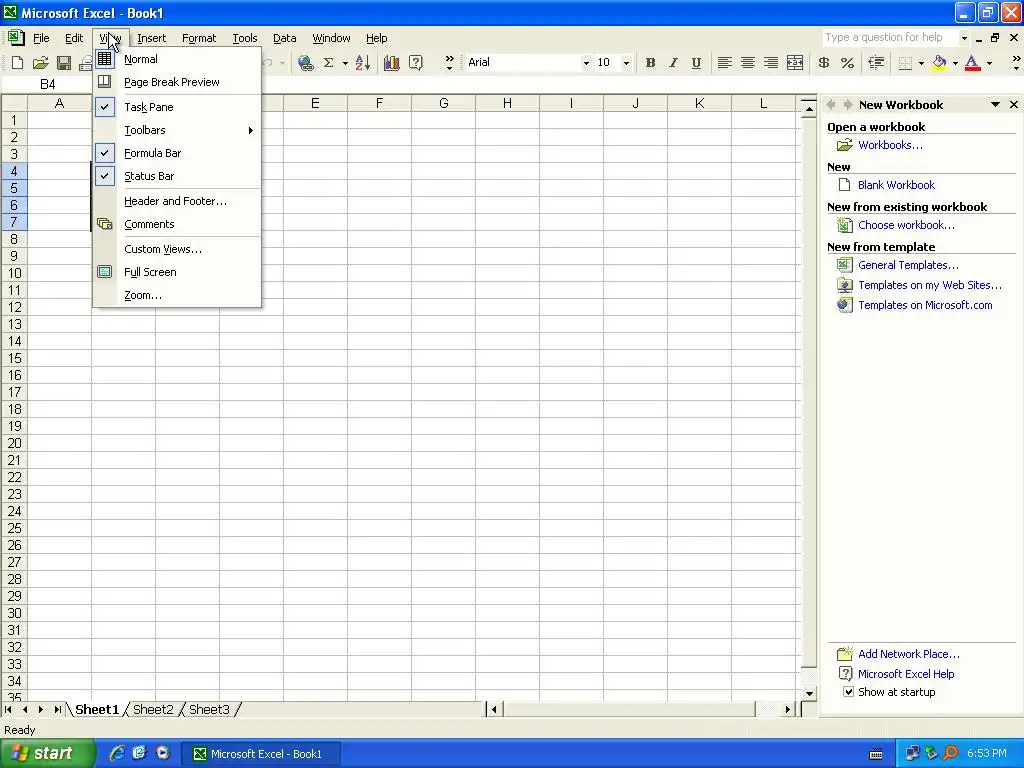Click the Start button on taskbar
Viewport: 1024px width, 768px height.
pos(47,754)
